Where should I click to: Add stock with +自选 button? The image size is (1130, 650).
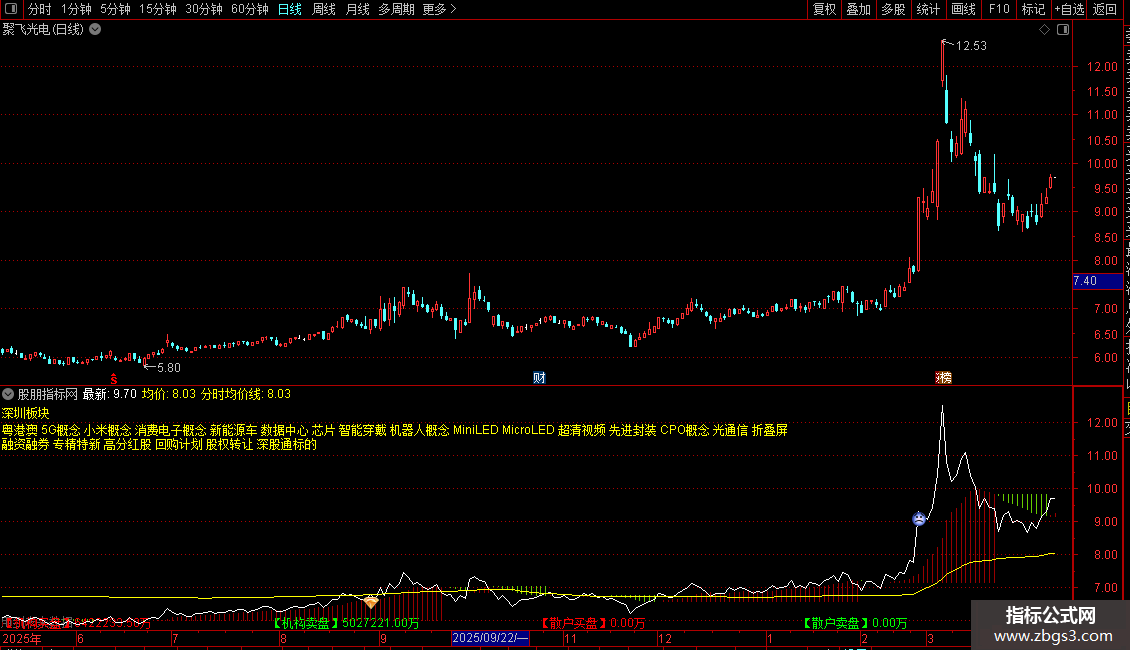(1069, 9)
